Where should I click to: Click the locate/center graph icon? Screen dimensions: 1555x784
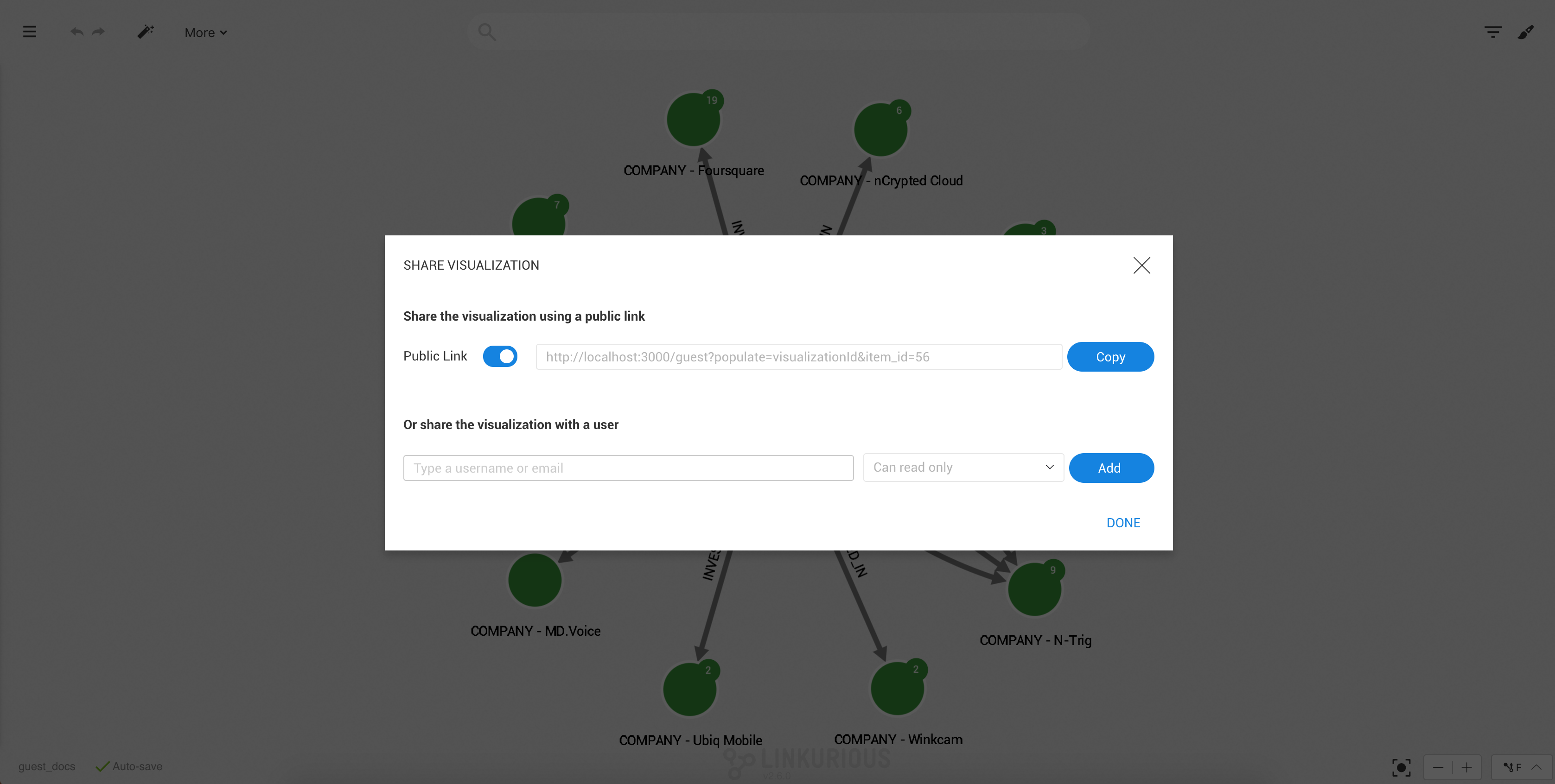(x=1401, y=767)
